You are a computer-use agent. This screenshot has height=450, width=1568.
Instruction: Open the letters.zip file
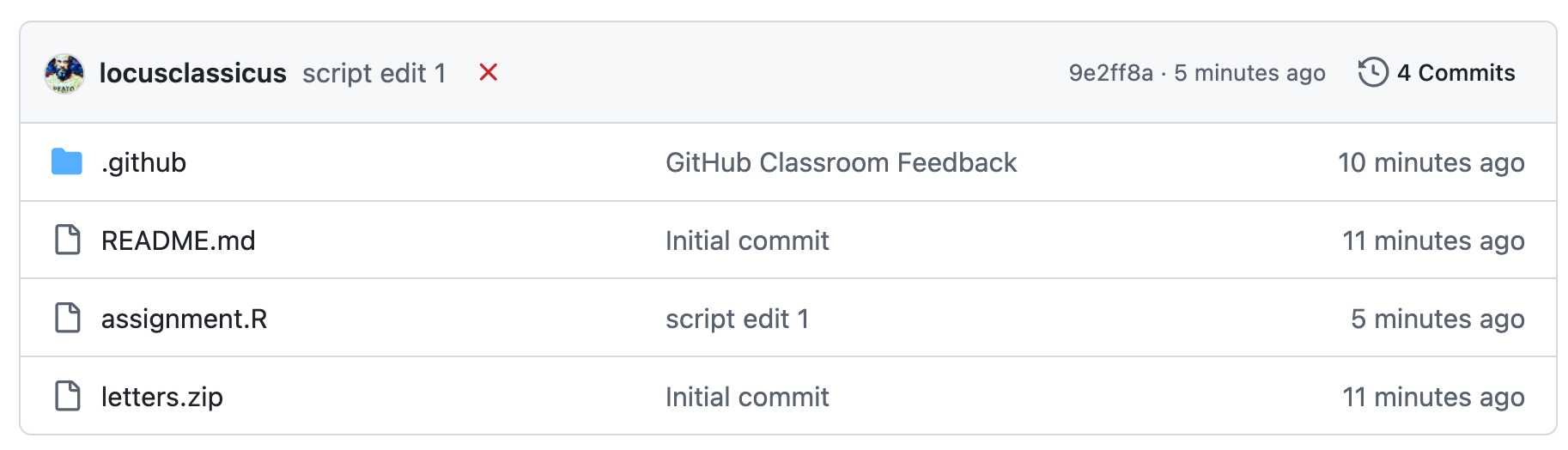click(161, 397)
